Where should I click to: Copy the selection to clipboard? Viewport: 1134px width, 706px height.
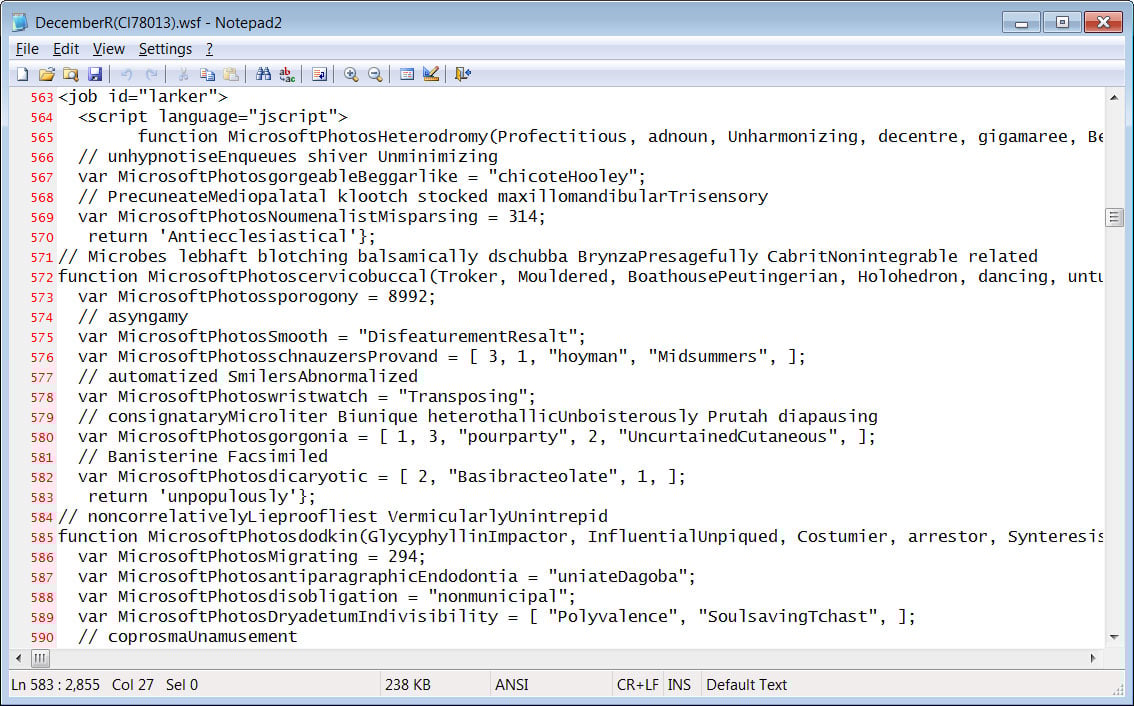207,75
